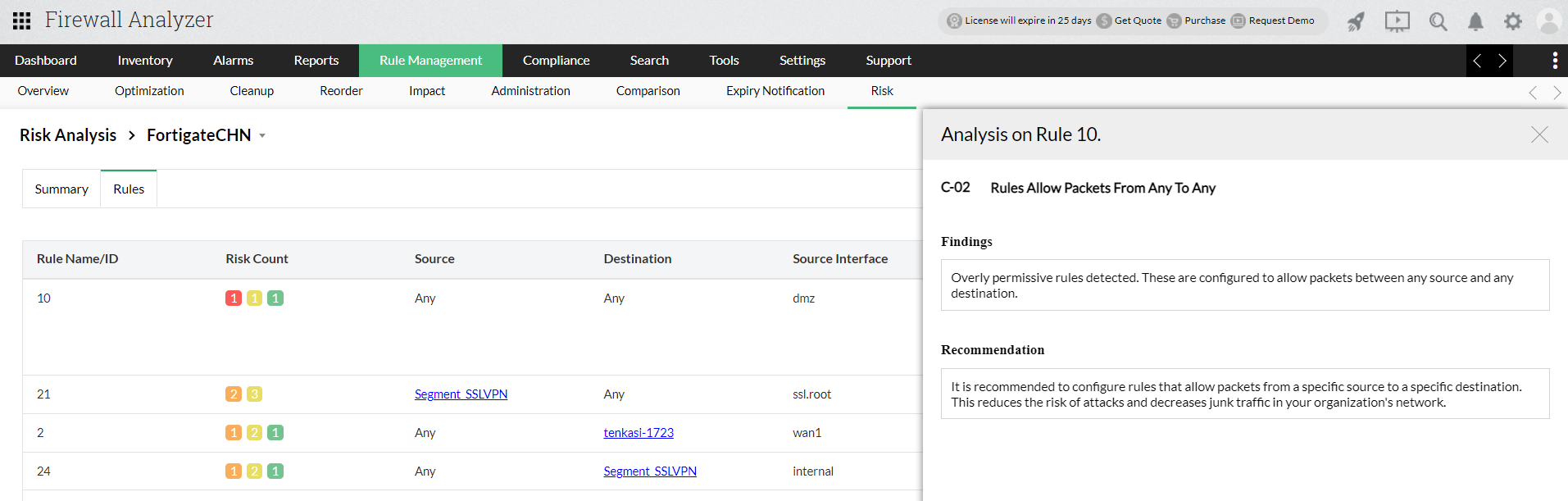Click red risk badge on rule 10
Screen dimensions: 1568x501
click(234, 298)
